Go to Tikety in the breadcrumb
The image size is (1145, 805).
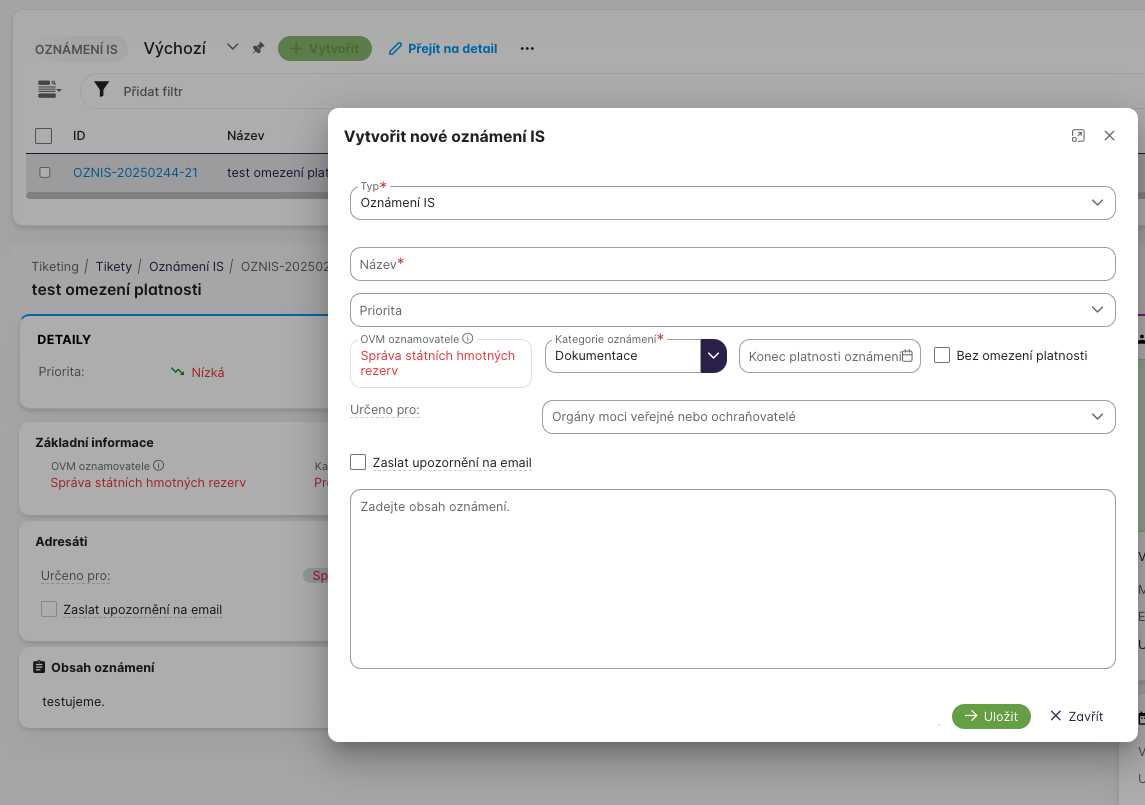(x=113, y=267)
